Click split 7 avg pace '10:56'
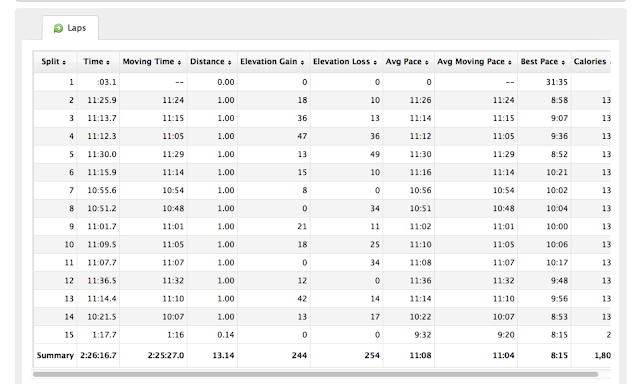The image size is (640, 384). pyautogui.click(x=420, y=190)
